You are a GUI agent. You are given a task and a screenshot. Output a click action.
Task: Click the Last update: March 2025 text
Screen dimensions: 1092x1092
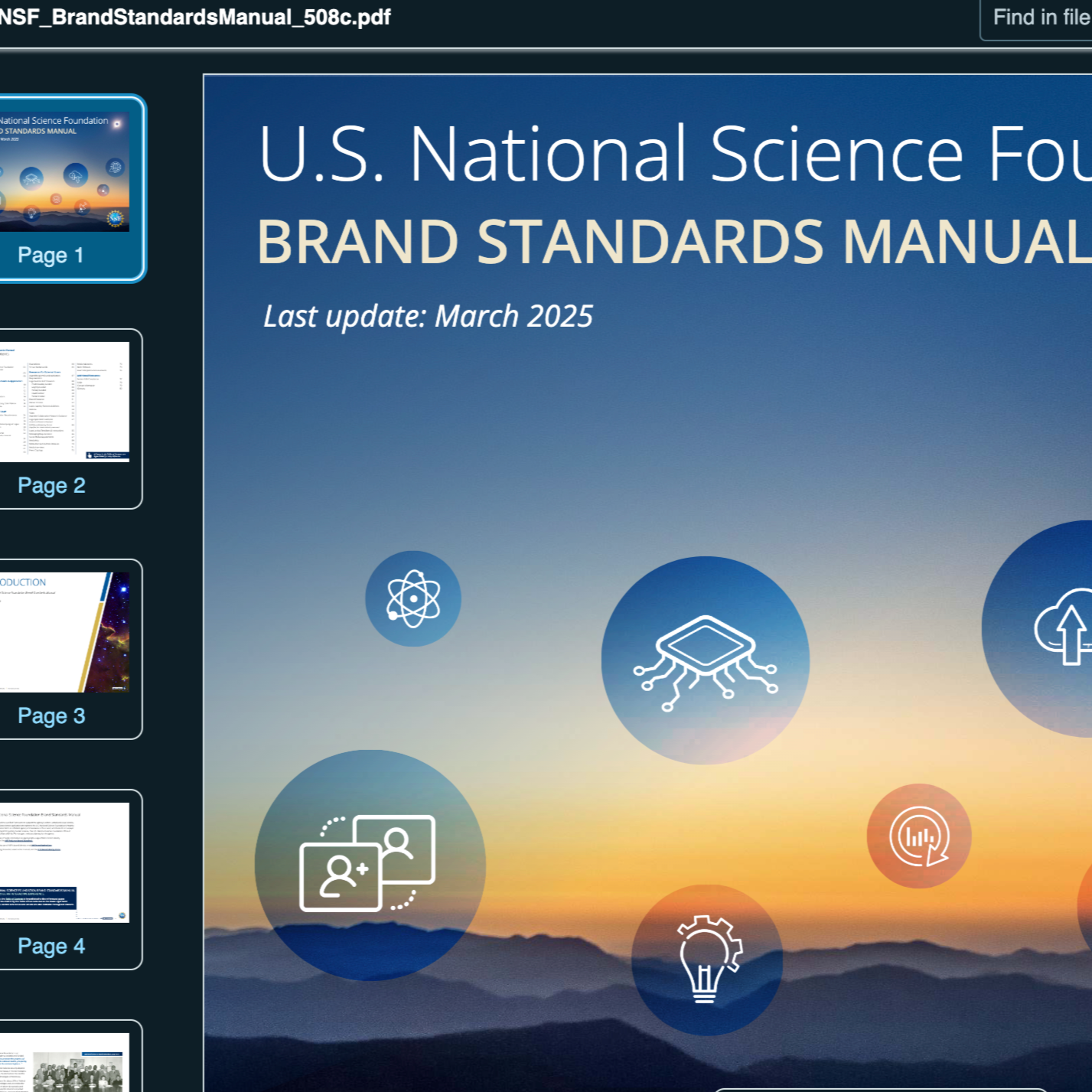tap(427, 315)
